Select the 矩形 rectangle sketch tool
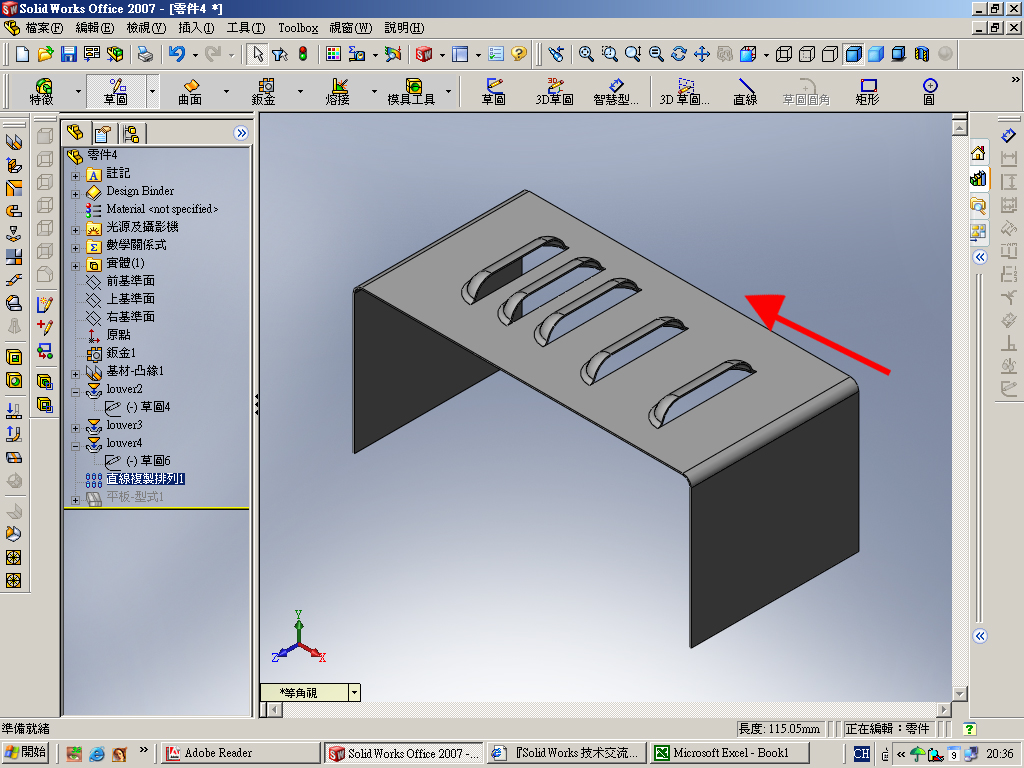 point(868,91)
